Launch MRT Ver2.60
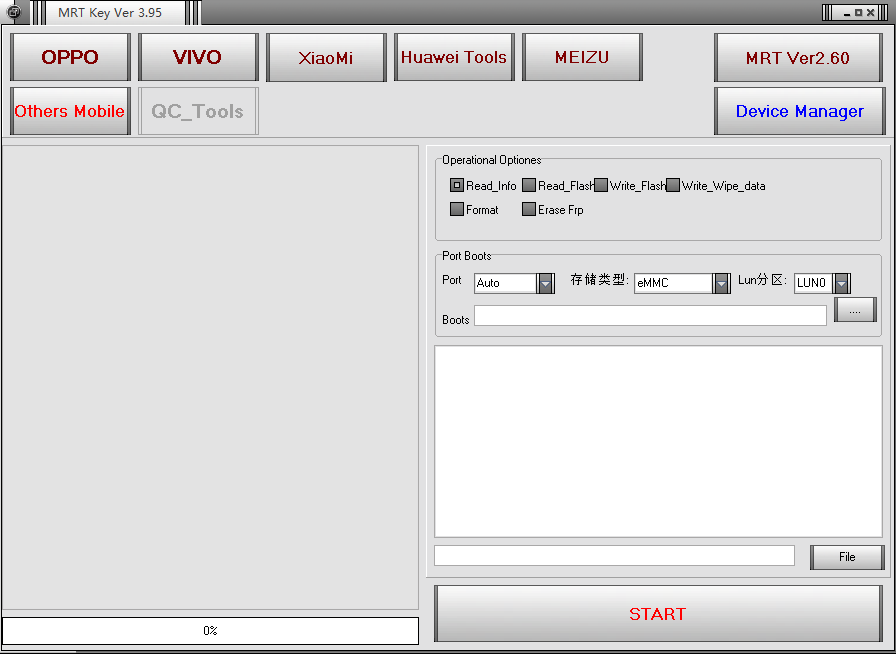 [799, 57]
